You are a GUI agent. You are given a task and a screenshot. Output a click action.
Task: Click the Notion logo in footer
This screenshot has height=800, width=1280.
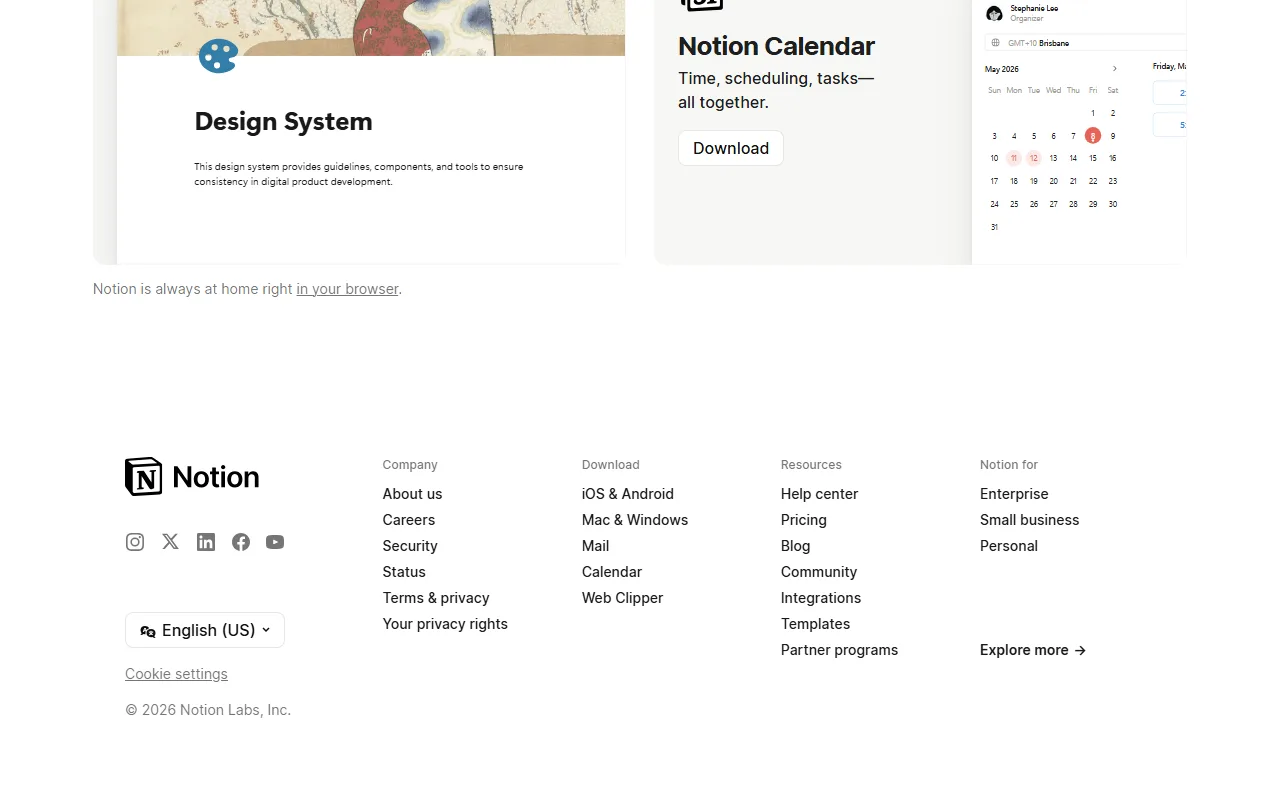[x=192, y=477]
